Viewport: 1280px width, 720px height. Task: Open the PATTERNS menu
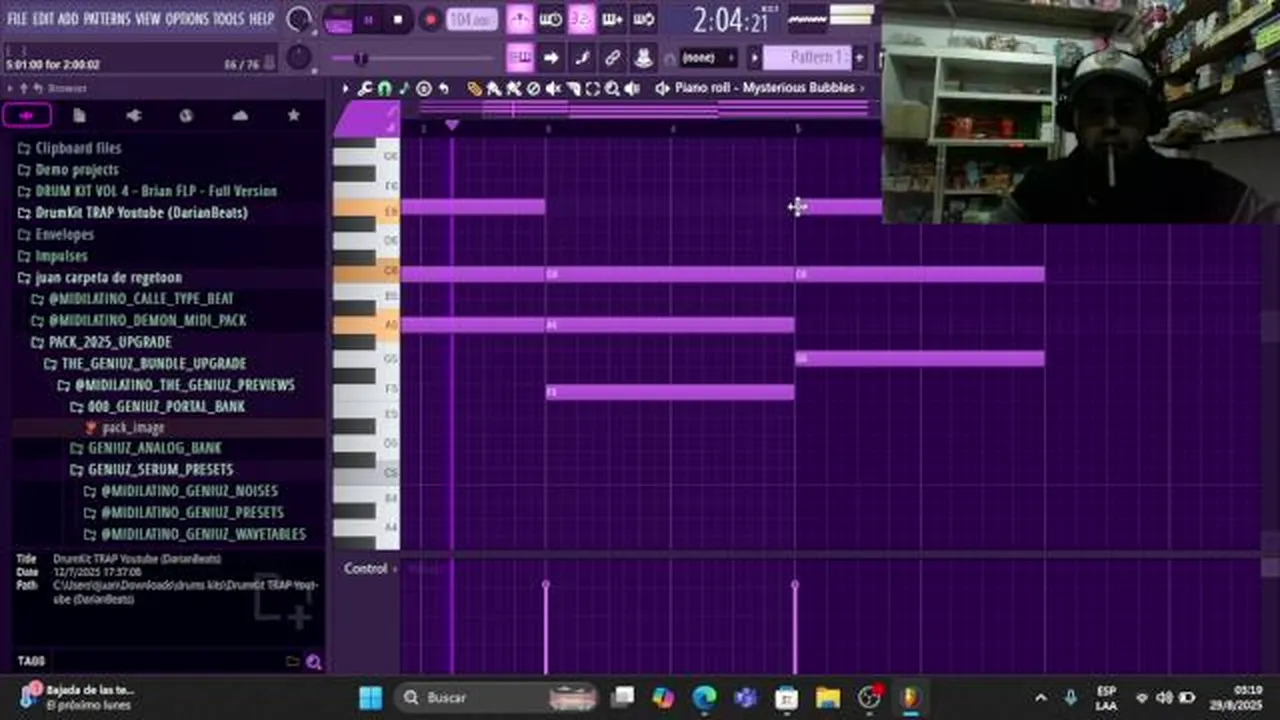click(107, 19)
